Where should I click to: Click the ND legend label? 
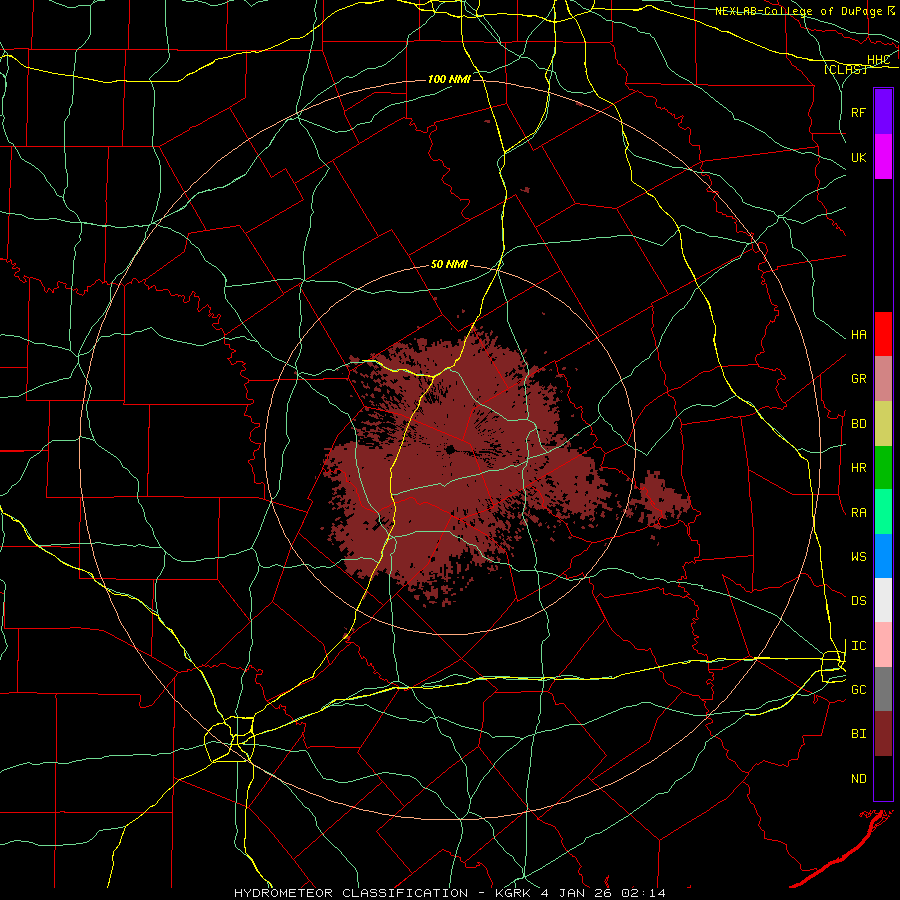point(858,779)
